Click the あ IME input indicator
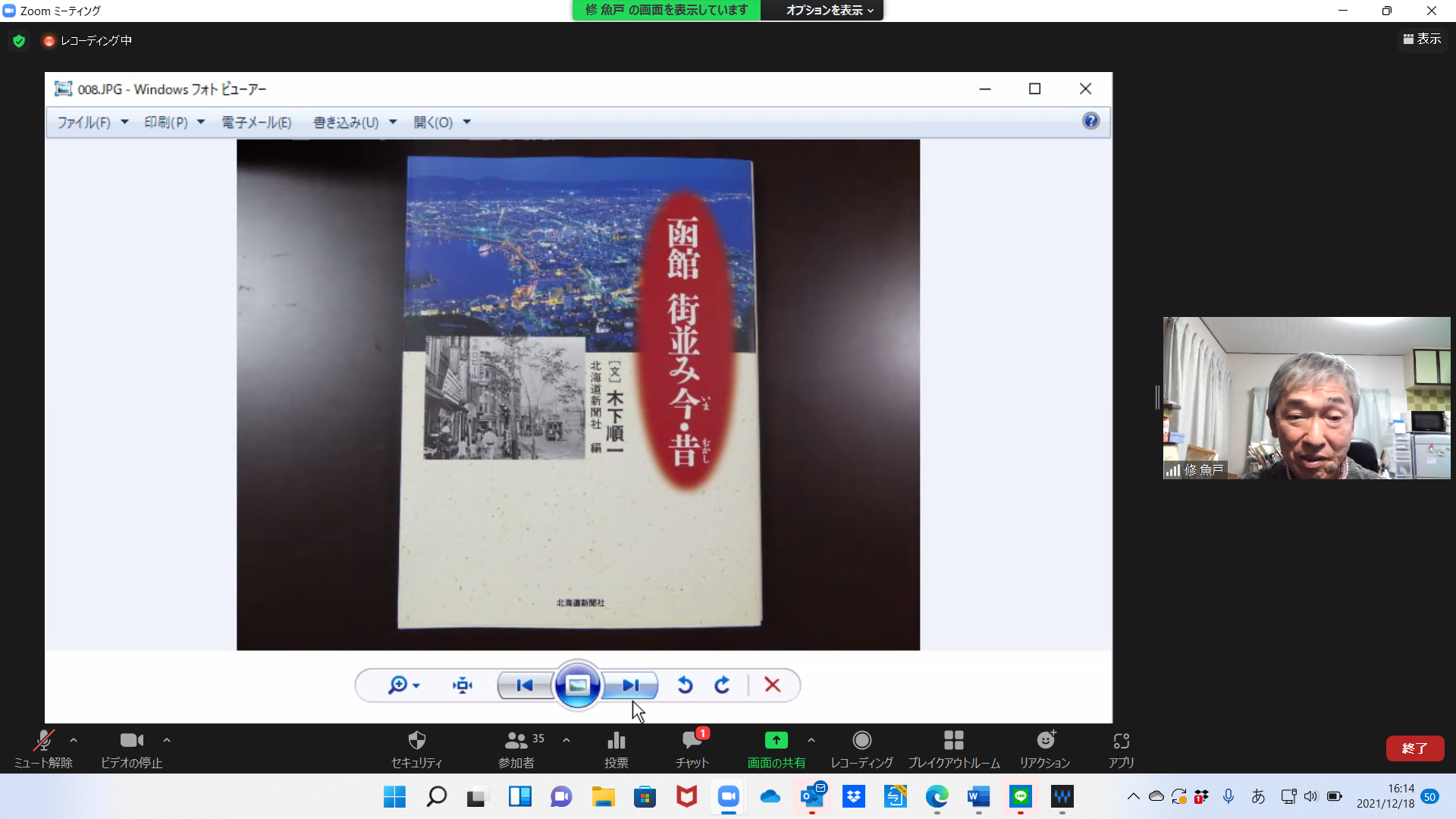This screenshot has width=1456, height=819. click(1258, 797)
